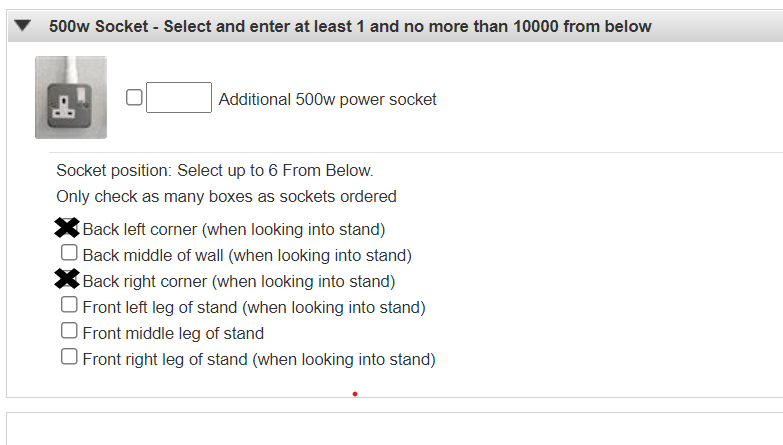
Task: Click the Socket position instruction heading
Action: click(215, 170)
